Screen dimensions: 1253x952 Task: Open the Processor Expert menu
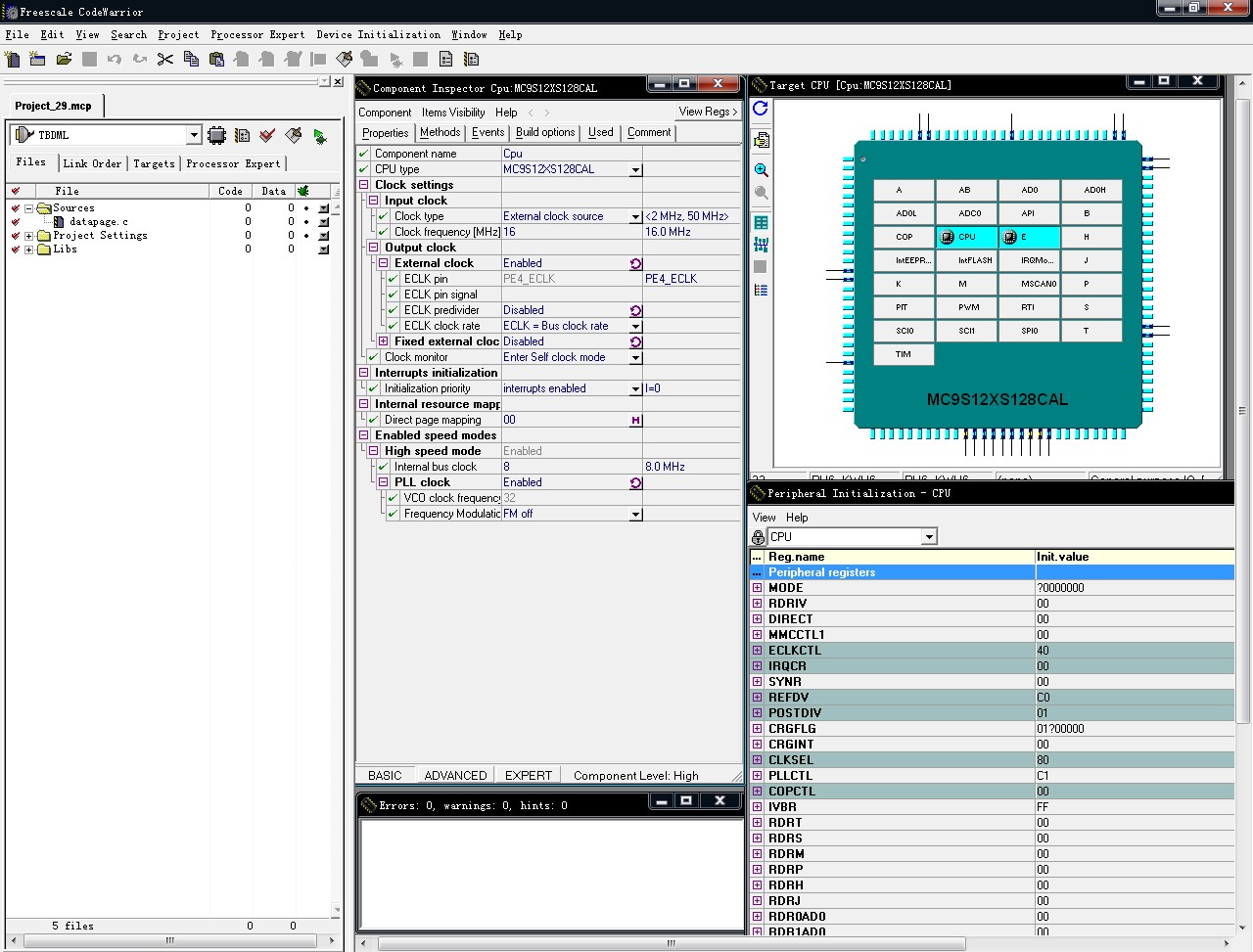click(257, 34)
